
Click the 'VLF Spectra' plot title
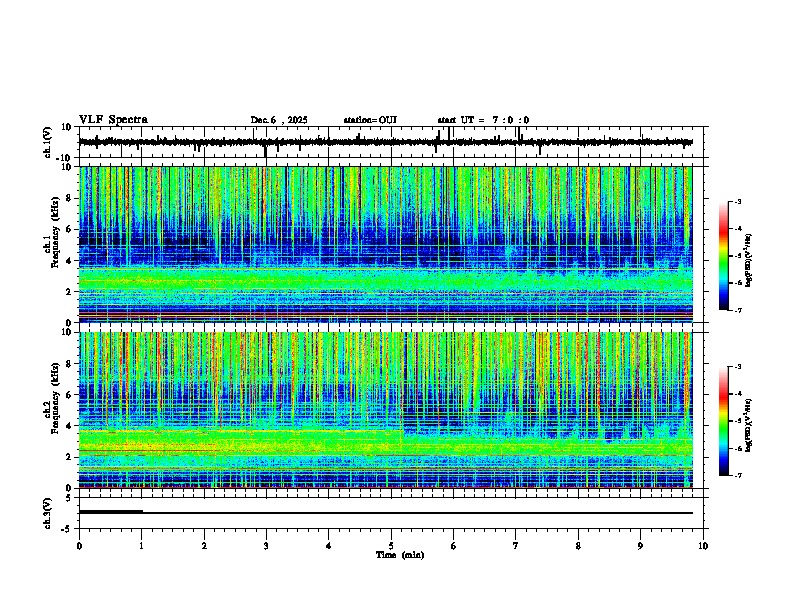(x=113, y=119)
